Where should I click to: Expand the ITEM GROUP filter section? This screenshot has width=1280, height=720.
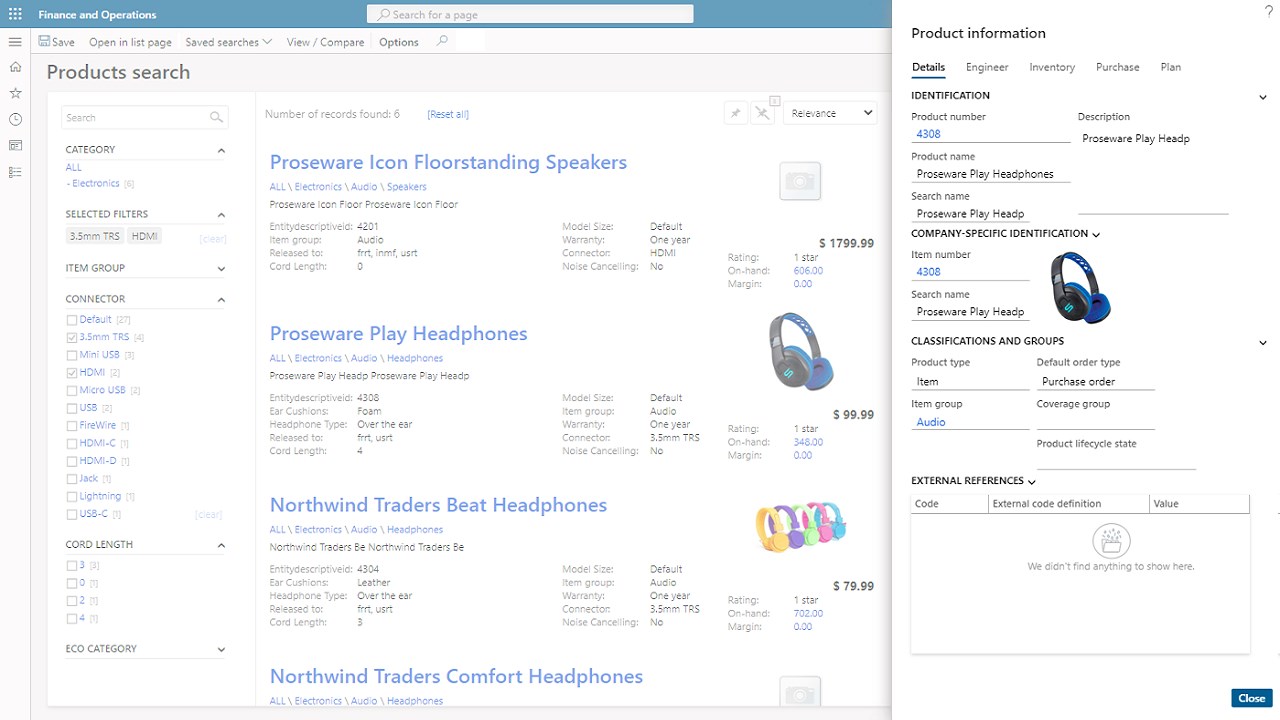tap(221, 269)
